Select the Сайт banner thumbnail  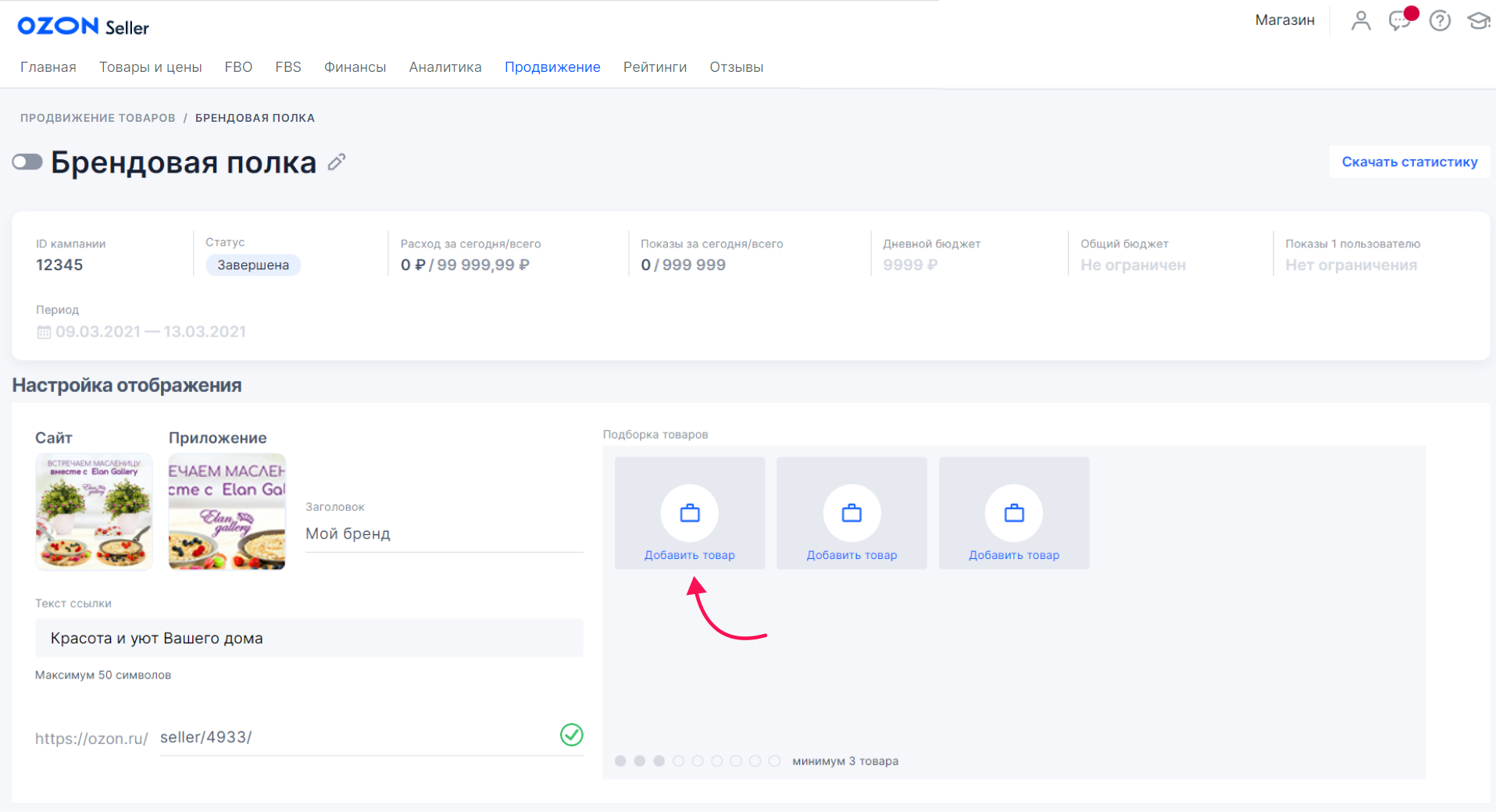point(94,511)
